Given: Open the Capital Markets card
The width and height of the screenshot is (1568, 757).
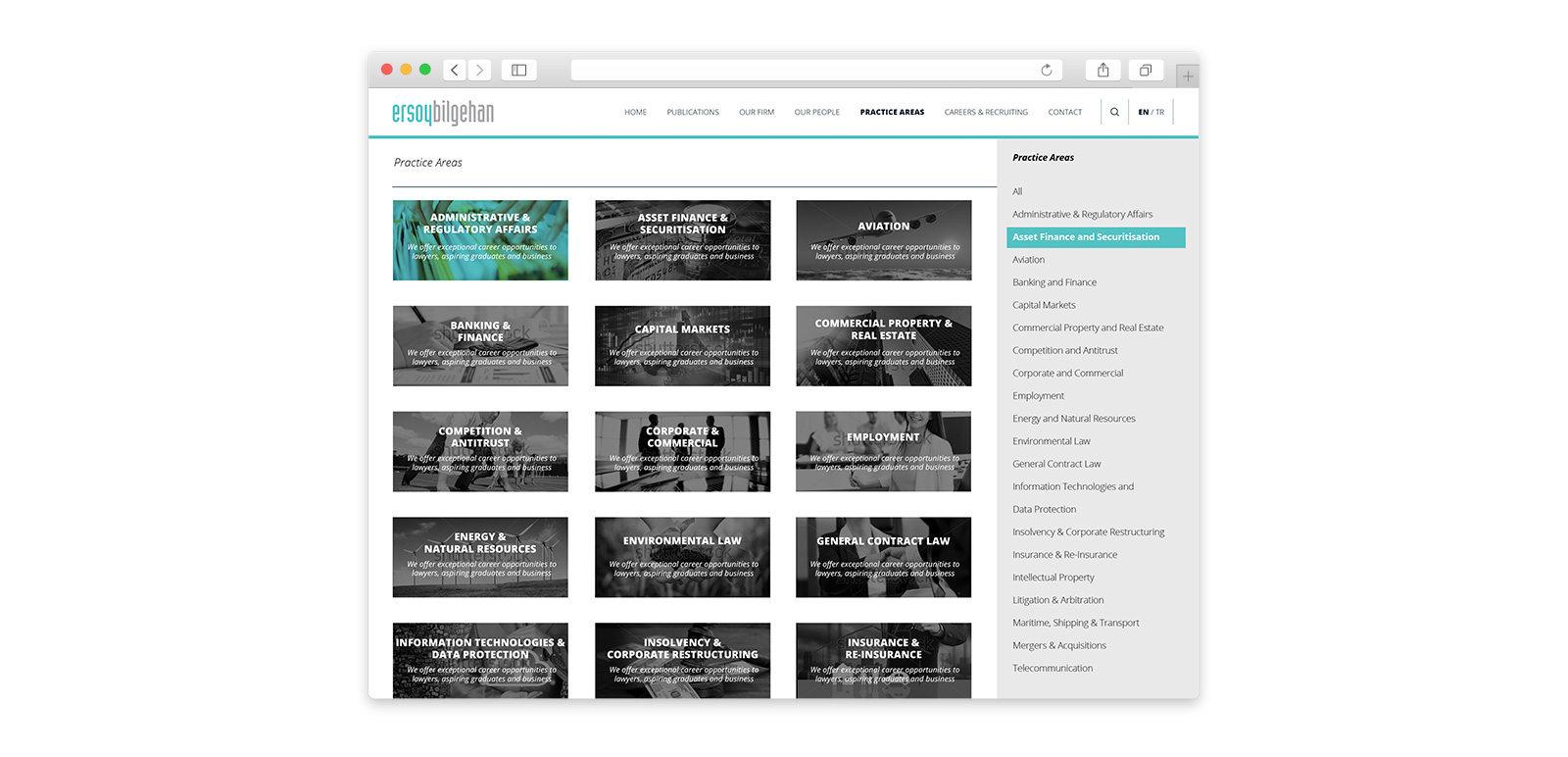Looking at the screenshot, I should pyautogui.click(x=682, y=346).
